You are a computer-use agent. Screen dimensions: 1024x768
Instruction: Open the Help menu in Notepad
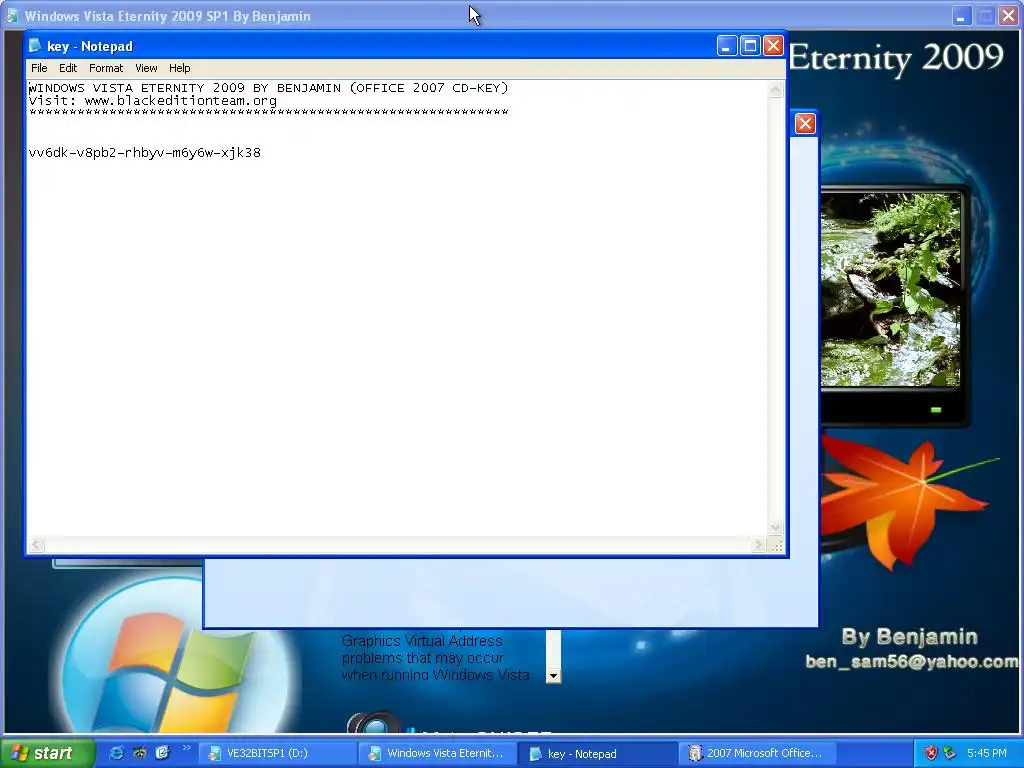coord(180,68)
